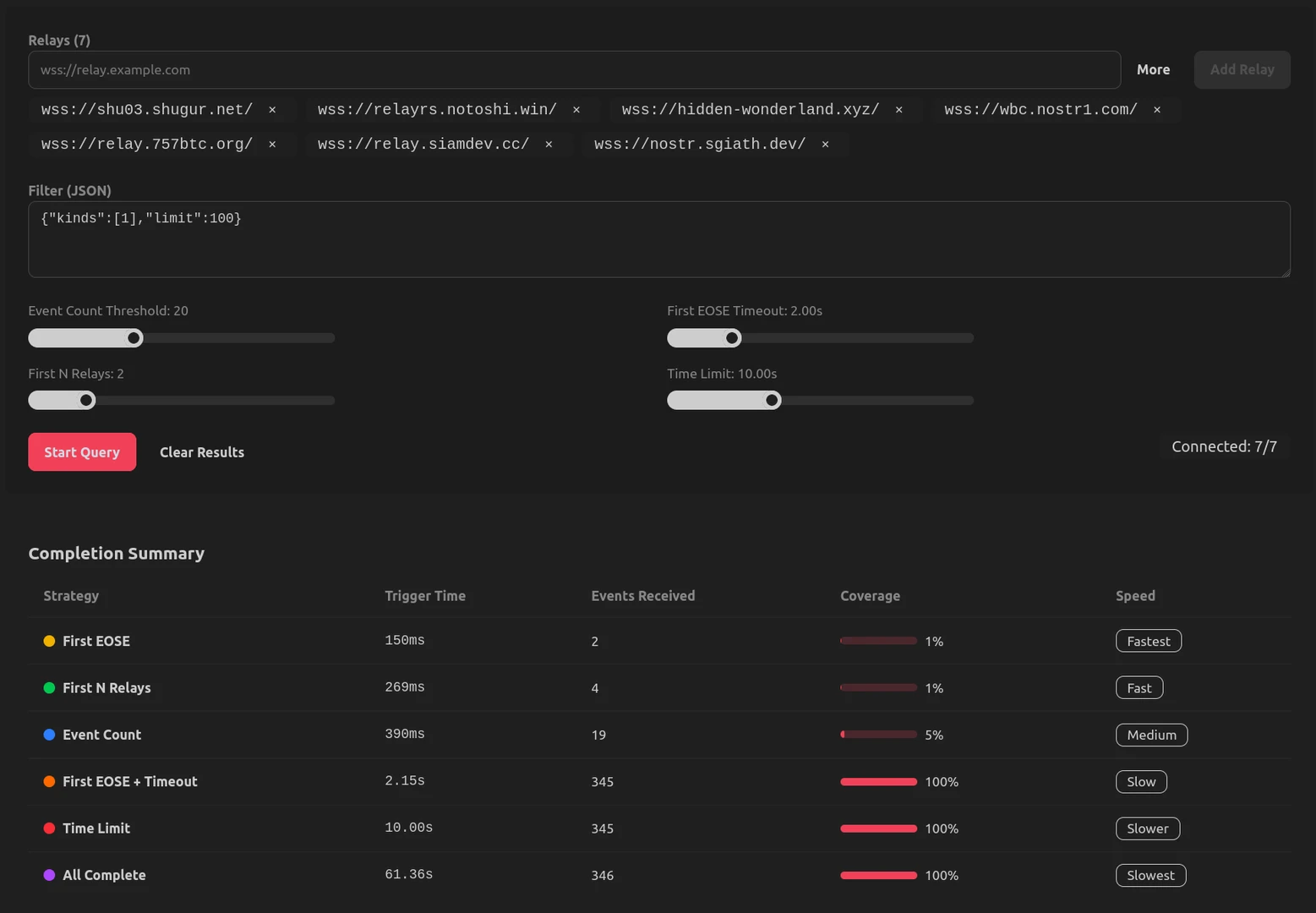
Task: Remove relayrs.notoshi.win relay with its x icon
Action: point(576,110)
